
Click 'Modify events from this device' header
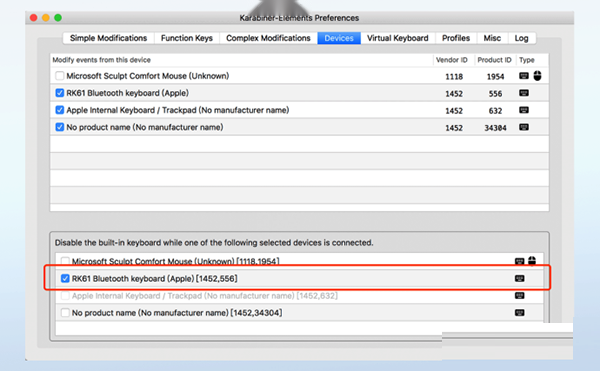pyautogui.click(x=101, y=60)
